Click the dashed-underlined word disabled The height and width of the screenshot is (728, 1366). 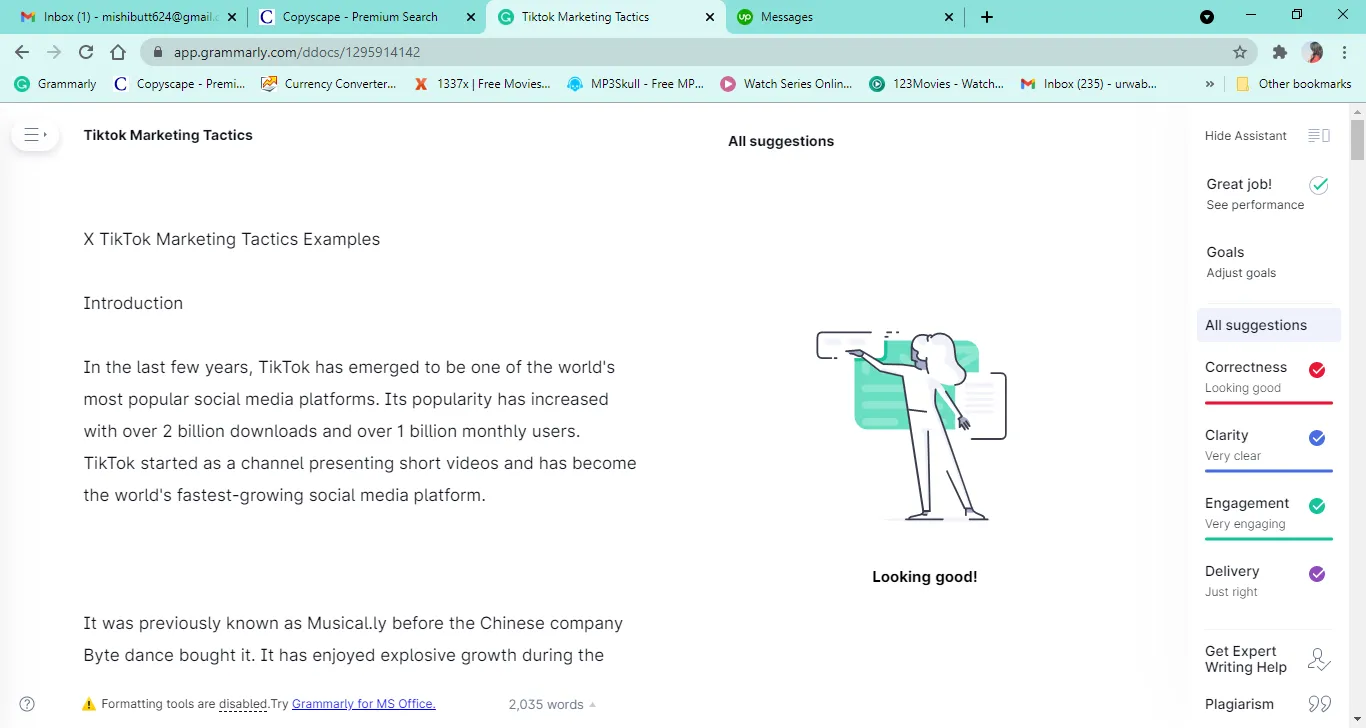tap(243, 704)
